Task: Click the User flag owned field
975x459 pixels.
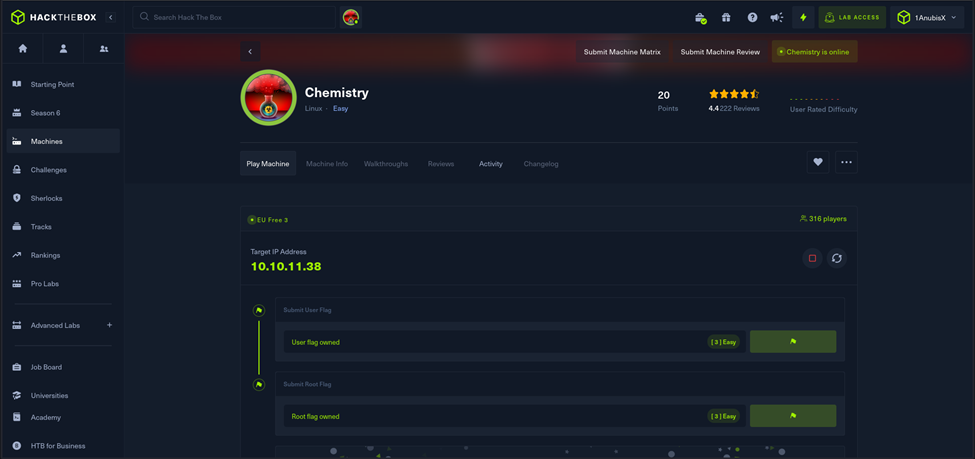Action: (x=514, y=342)
